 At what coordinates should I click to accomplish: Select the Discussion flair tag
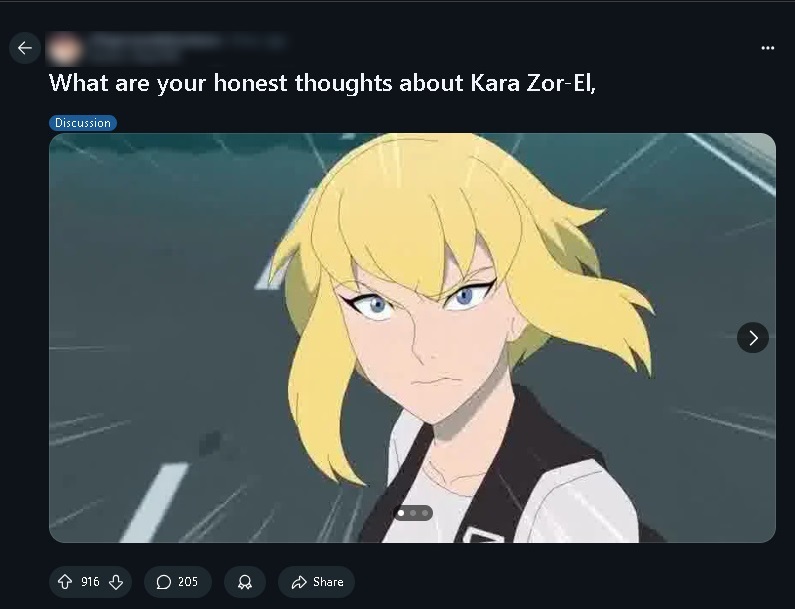tap(83, 123)
